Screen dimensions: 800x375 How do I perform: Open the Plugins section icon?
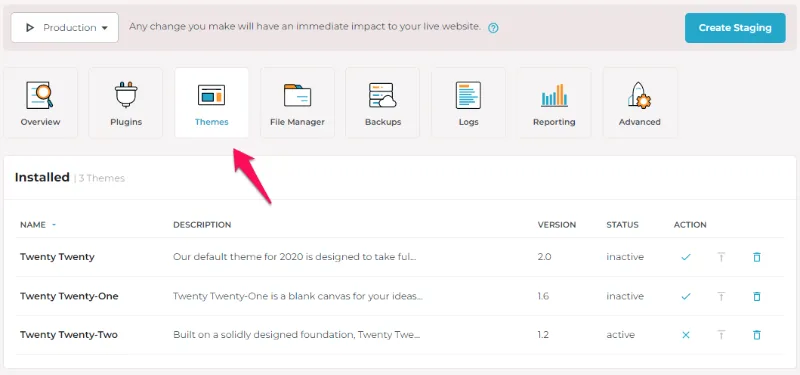pyautogui.click(x=126, y=95)
